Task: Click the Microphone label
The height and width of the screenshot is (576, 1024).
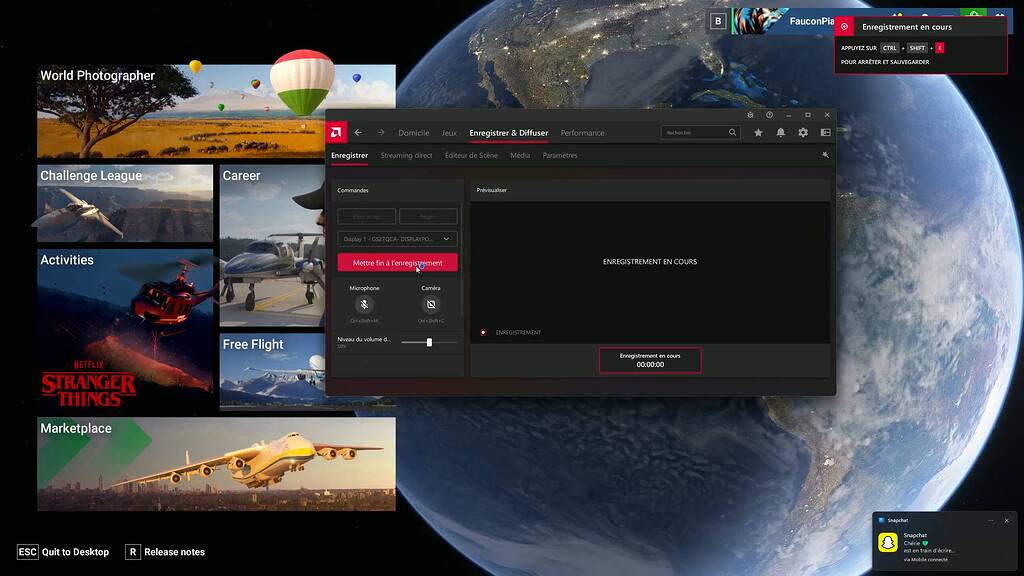Action: point(364,288)
